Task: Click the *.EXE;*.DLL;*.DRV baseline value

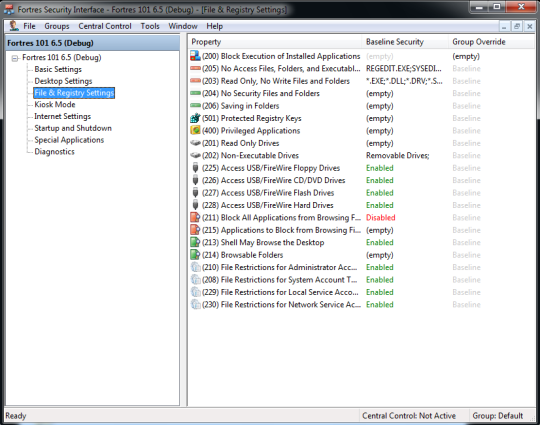Action: pos(404,81)
